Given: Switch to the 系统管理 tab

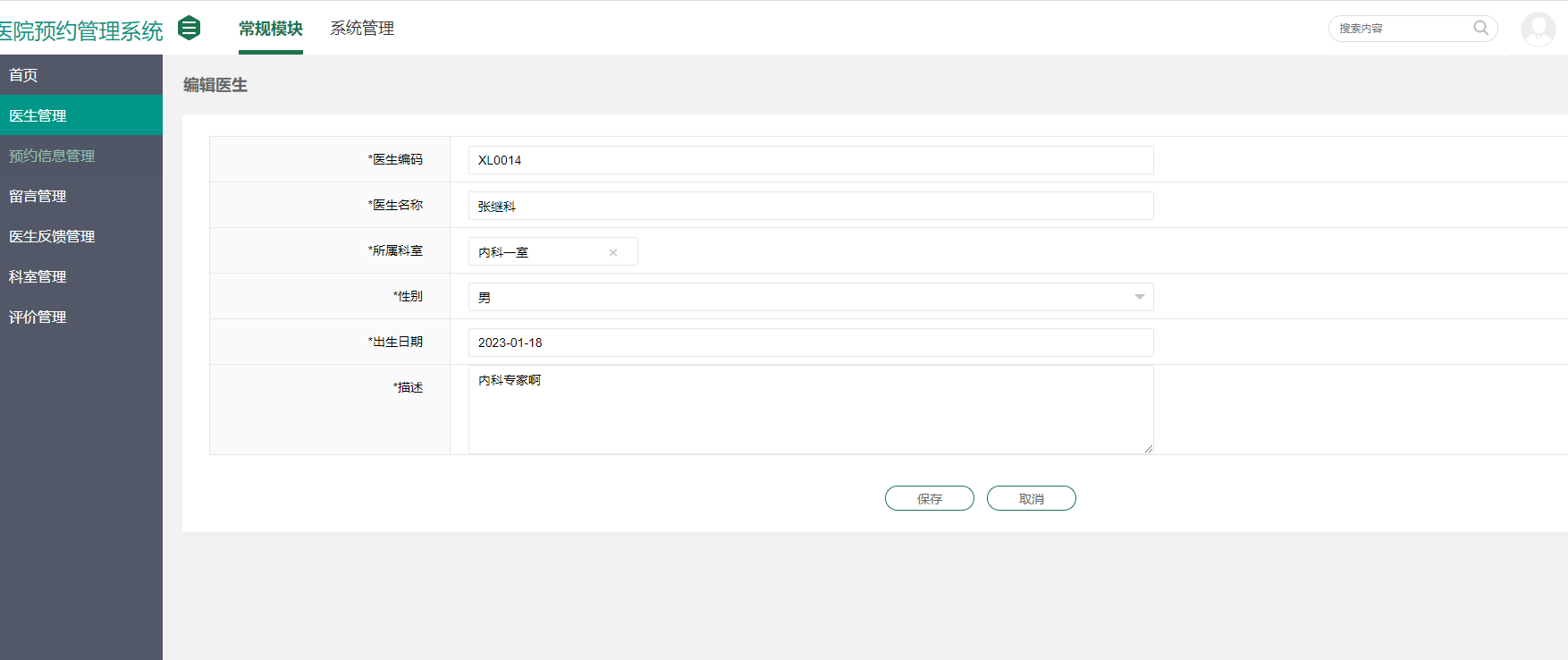Looking at the screenshot, I should click(x=362, y=29).
